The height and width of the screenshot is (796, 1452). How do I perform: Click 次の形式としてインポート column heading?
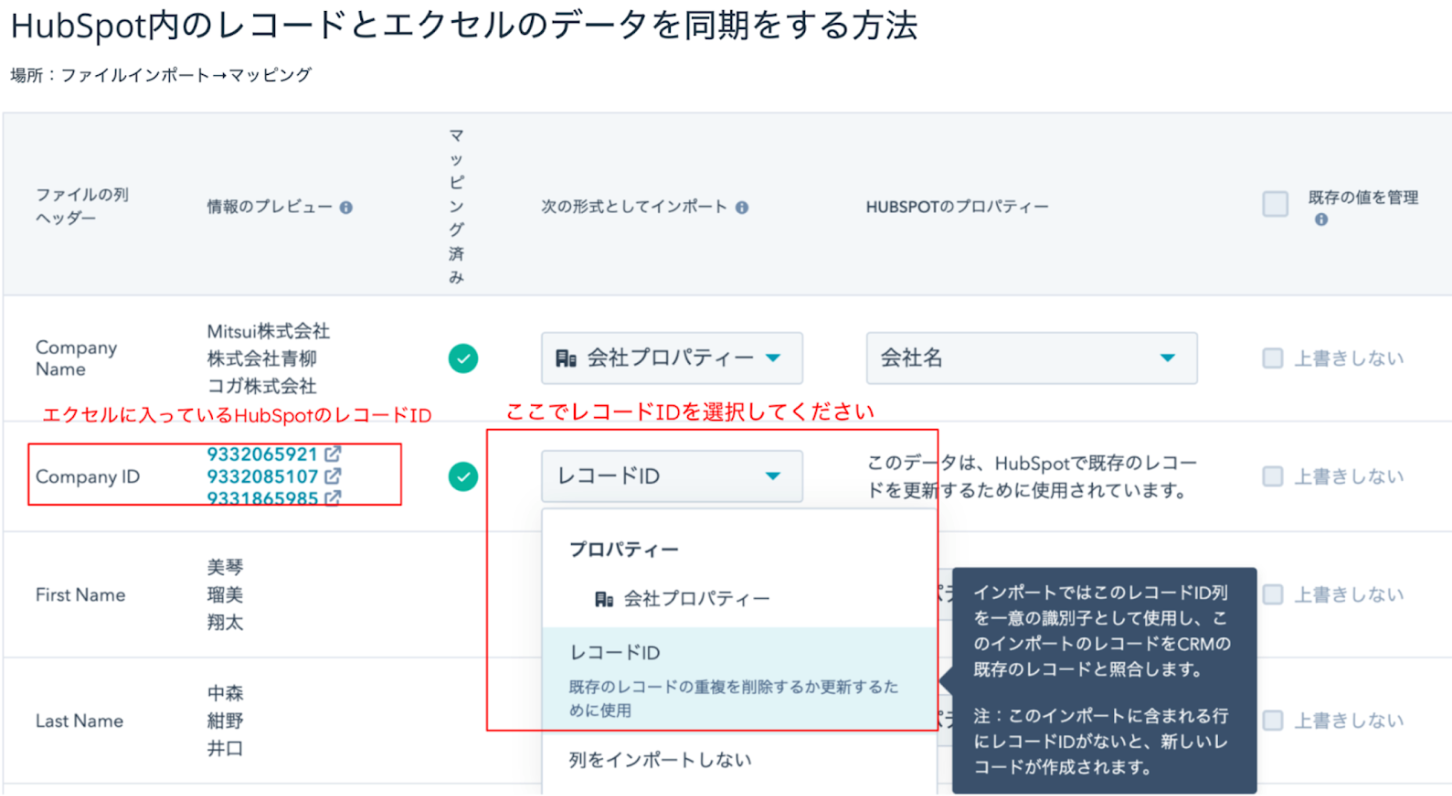click(634, 207)
